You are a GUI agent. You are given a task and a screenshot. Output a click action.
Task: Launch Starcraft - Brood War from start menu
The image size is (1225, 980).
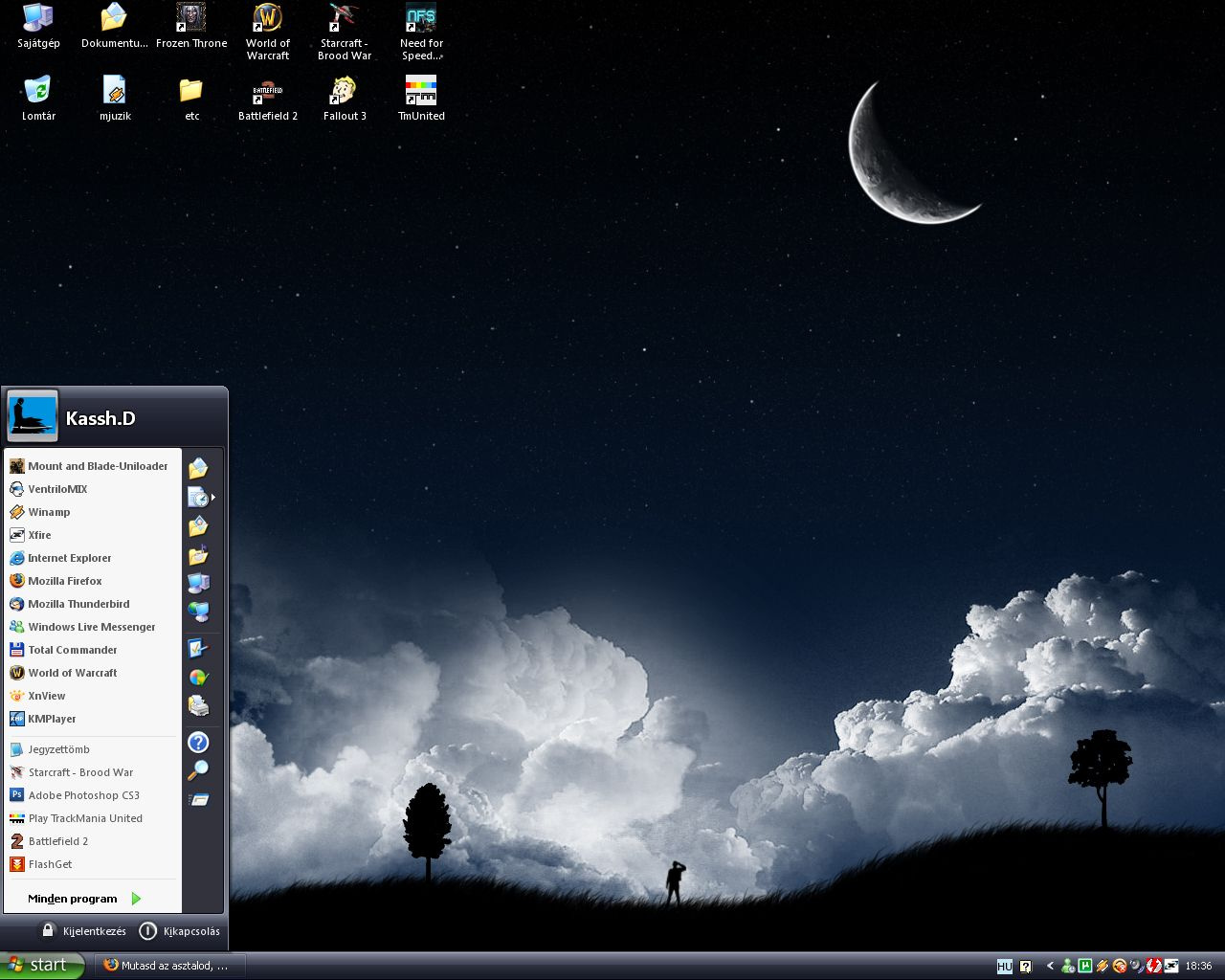[92, 772]
